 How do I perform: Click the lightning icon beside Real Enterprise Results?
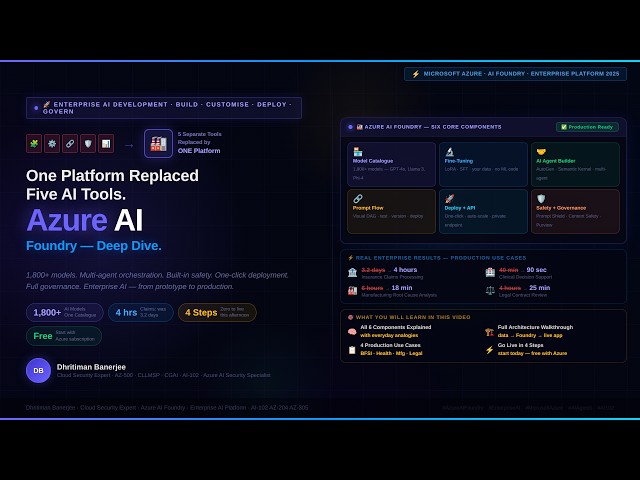tap(350, 258)
